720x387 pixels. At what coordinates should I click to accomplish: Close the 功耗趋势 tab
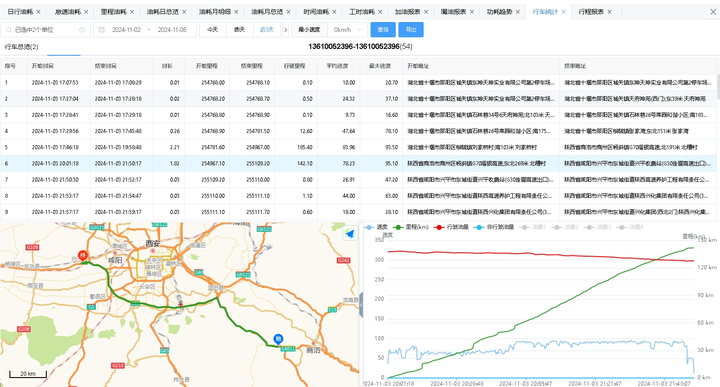[518, 12]
